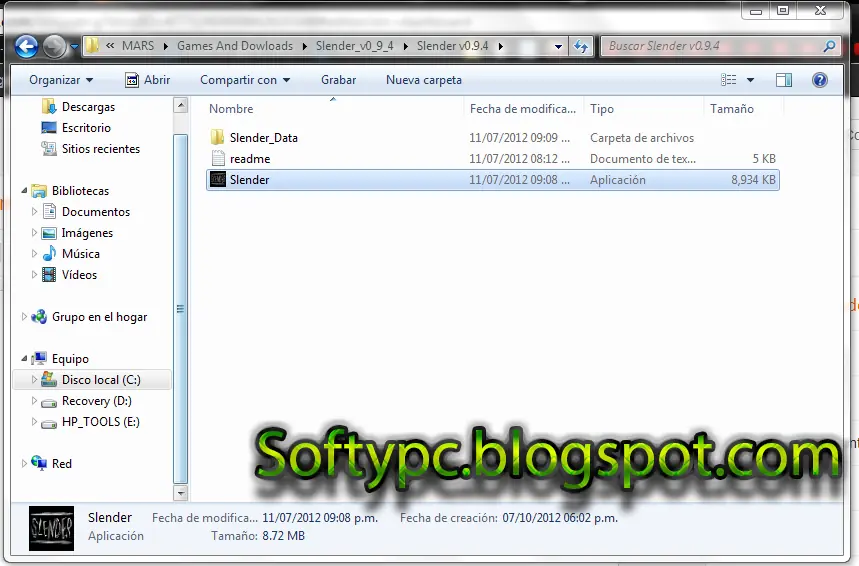
Task: Expand the Disco local (C:) node
Action: point(34,379)
